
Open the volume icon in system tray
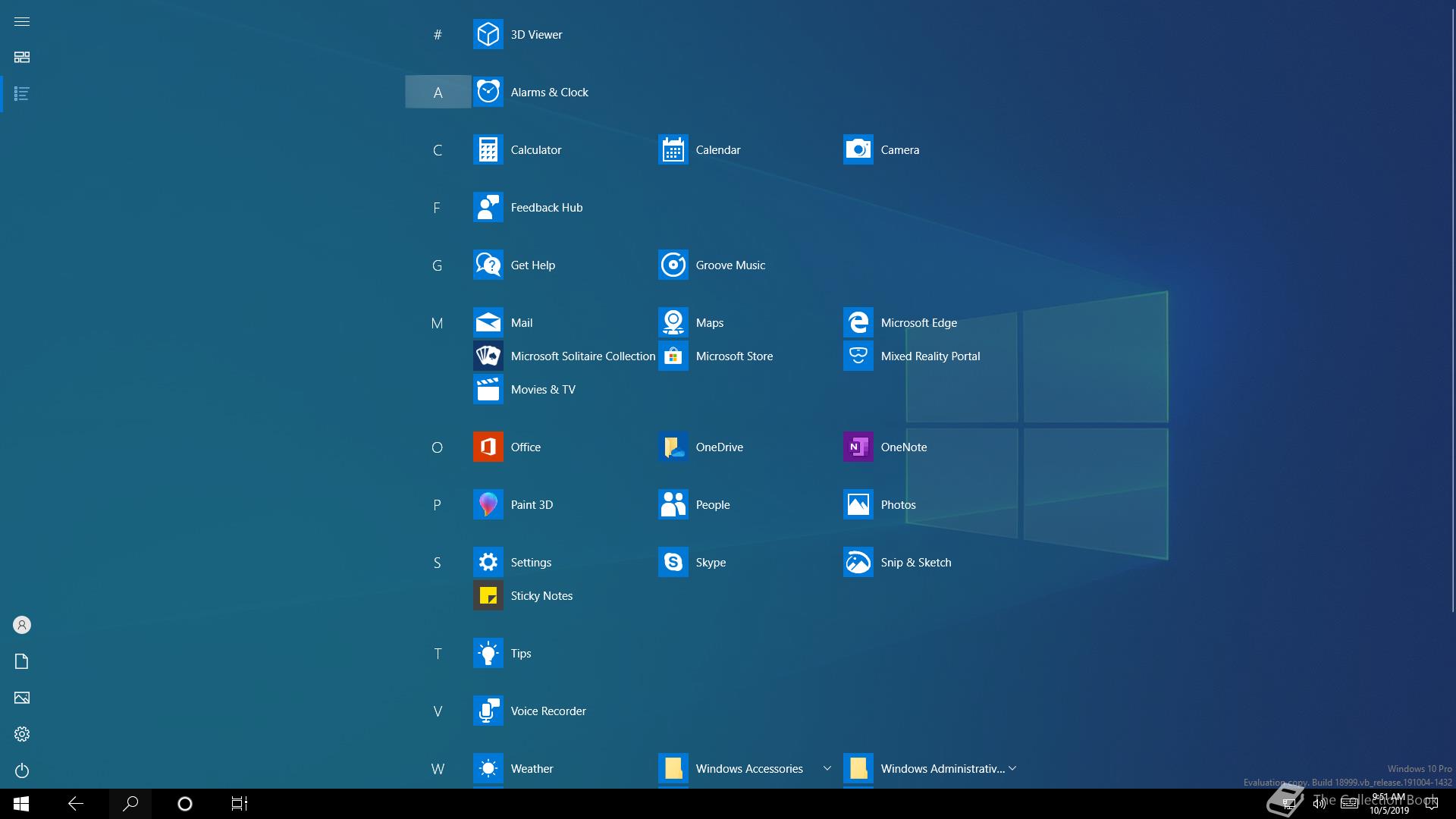click(x=1319, y=804)
